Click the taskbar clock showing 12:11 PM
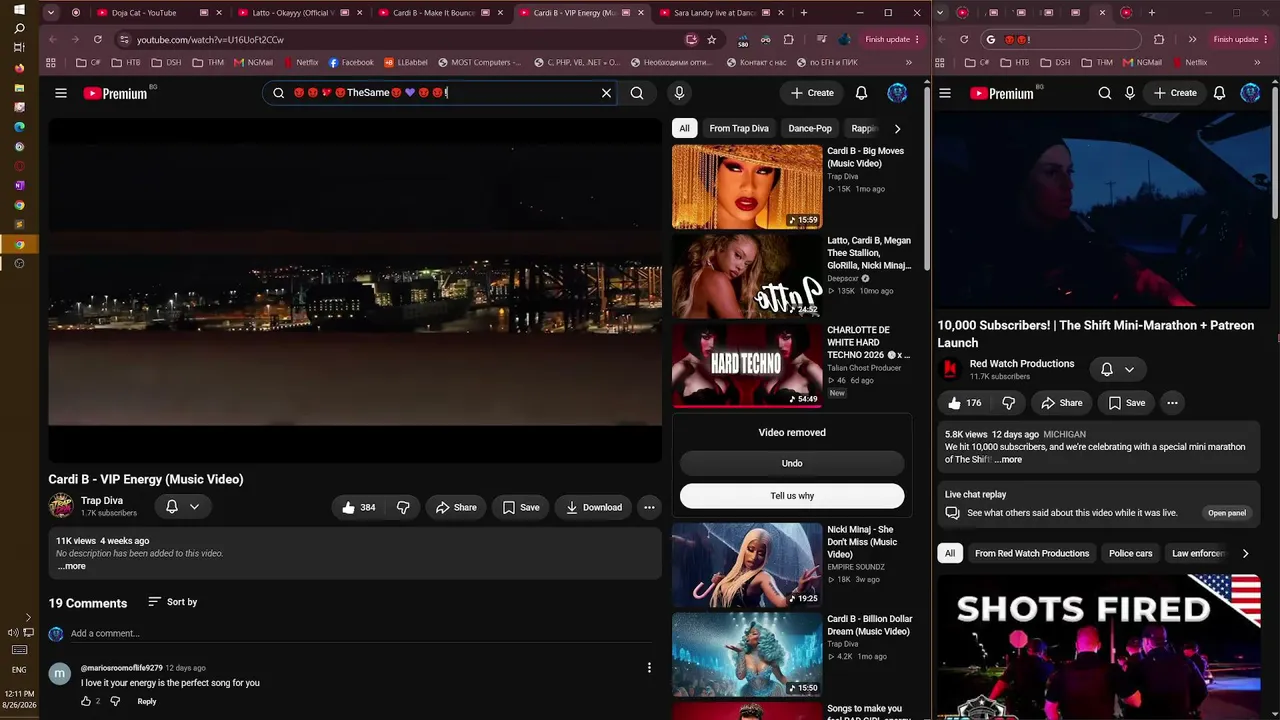Image resolution: width=1280 pixels, height=720 pixels. tap(19, 694)
